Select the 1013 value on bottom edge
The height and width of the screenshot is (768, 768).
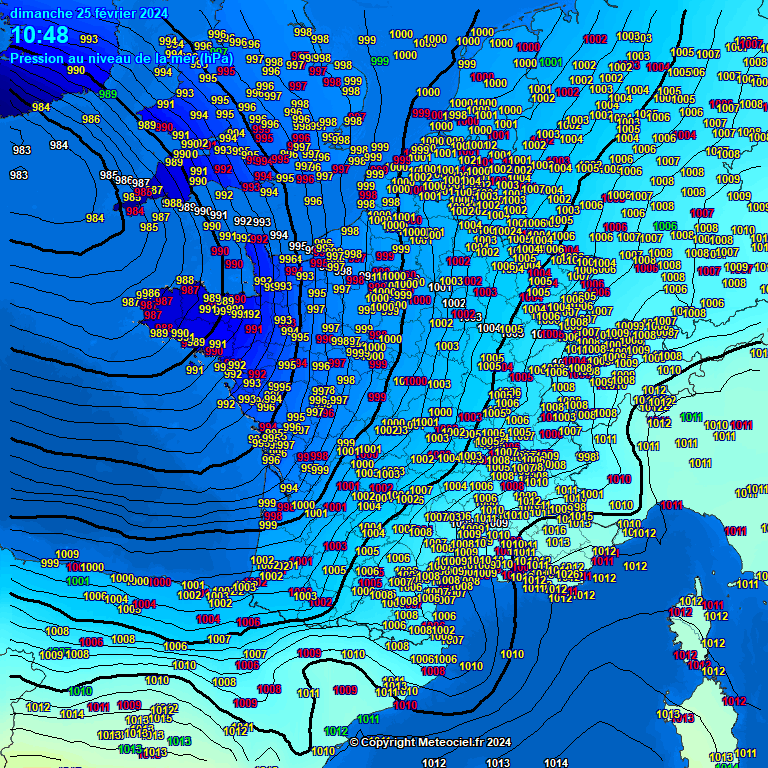click(x=497, y=762)
